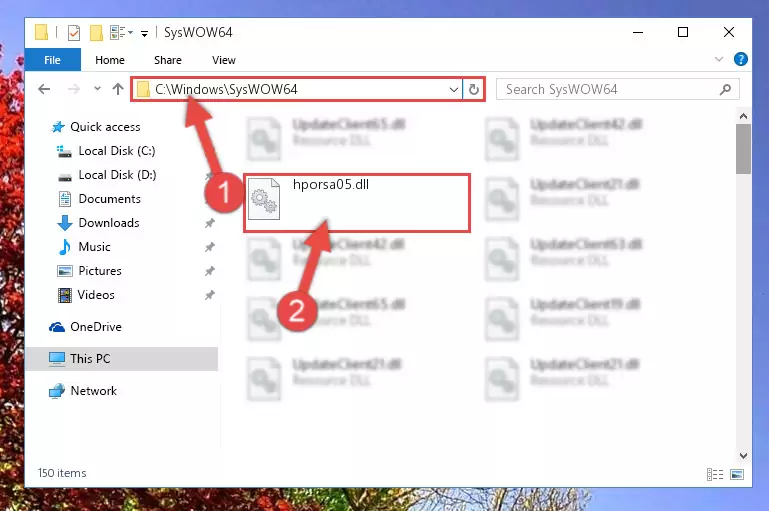
Task: Click the address bar path C:\Windows\SysWOW64
Action: click(226, 89)
